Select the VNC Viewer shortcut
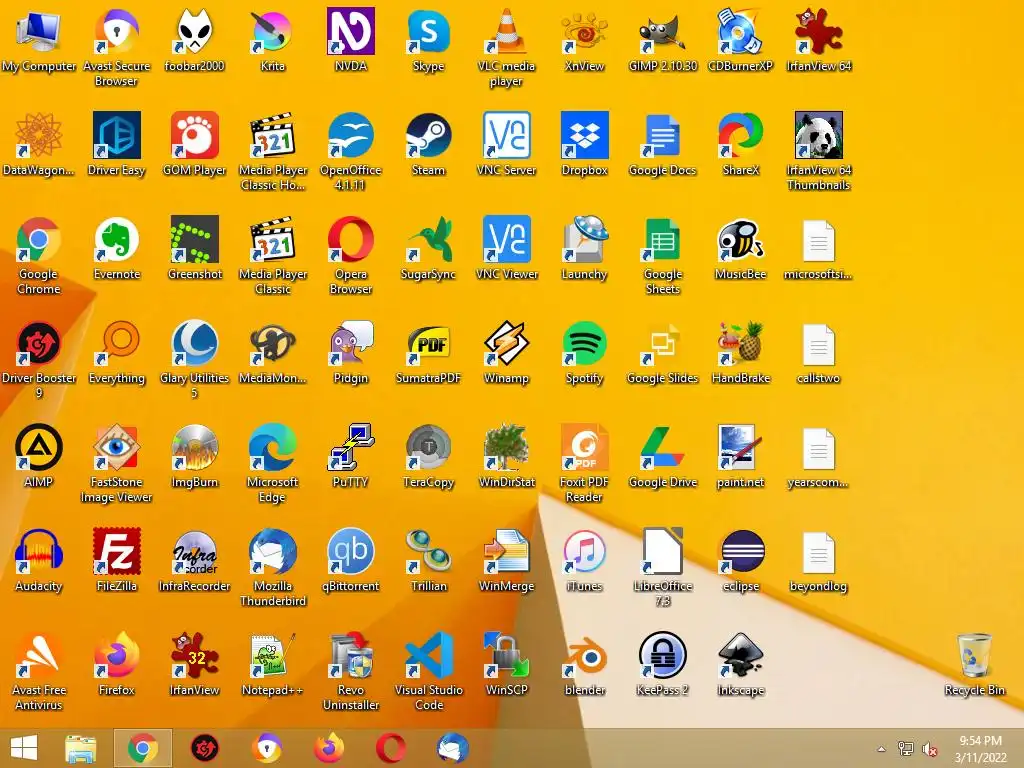Viewport: 1024px width, 768px height. pos(506,248)
